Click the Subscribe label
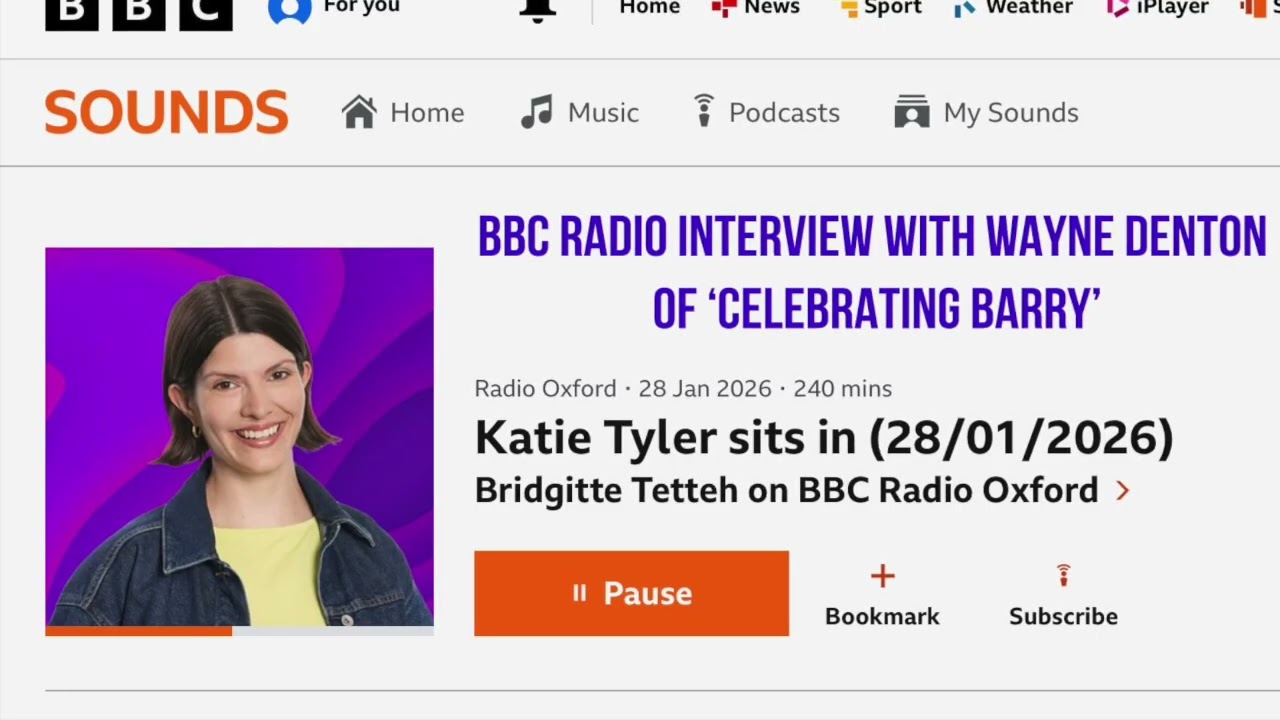The height and width of the screenshot is (720, 1280). coord(1063,616)
